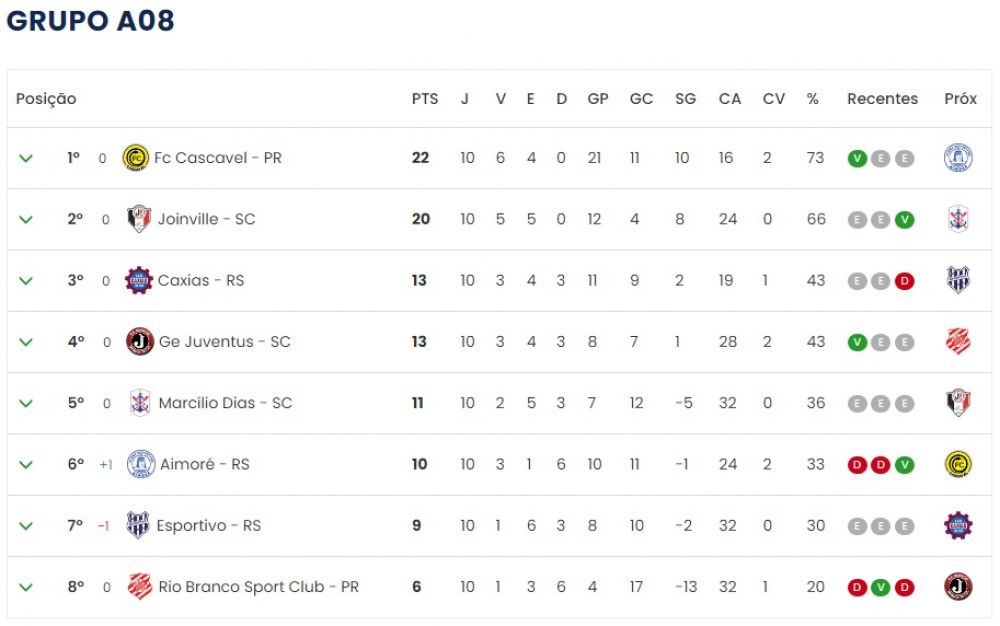Expand the Fc Cascavel row chevron
The image size is (1000, 626).
coord(26,158)
